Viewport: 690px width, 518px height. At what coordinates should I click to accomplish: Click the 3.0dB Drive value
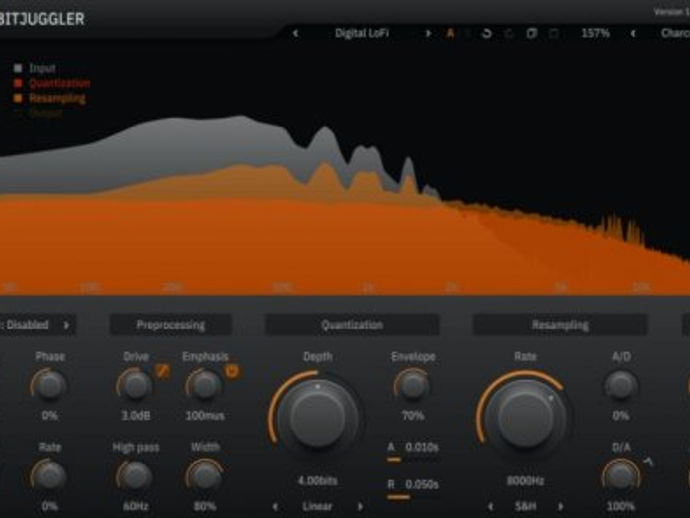[x=136, y=416]
